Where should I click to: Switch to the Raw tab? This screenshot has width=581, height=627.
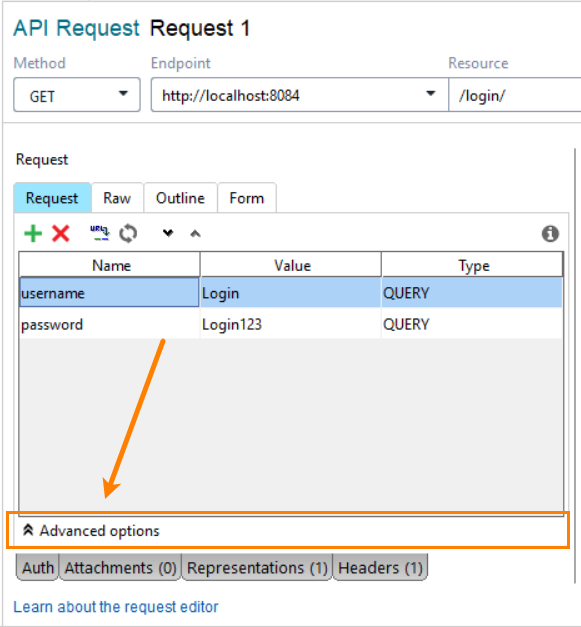coord(117,198)
